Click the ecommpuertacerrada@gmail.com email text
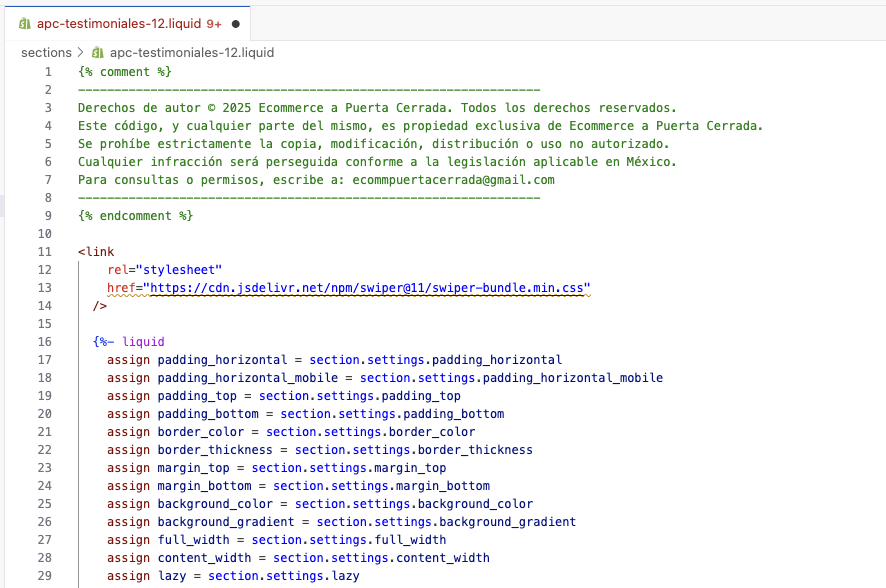The height and width of the screenshot is (588, 886). point(452,180)
